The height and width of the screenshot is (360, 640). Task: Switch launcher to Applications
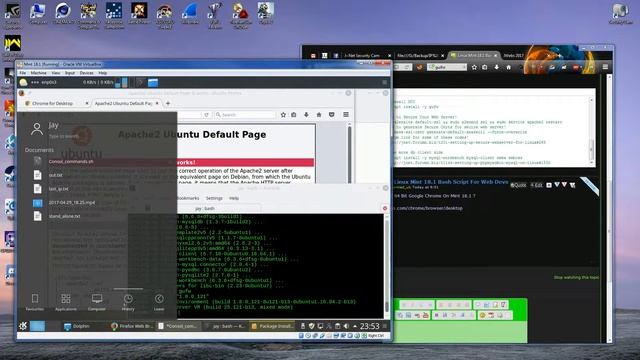(66, 302)
